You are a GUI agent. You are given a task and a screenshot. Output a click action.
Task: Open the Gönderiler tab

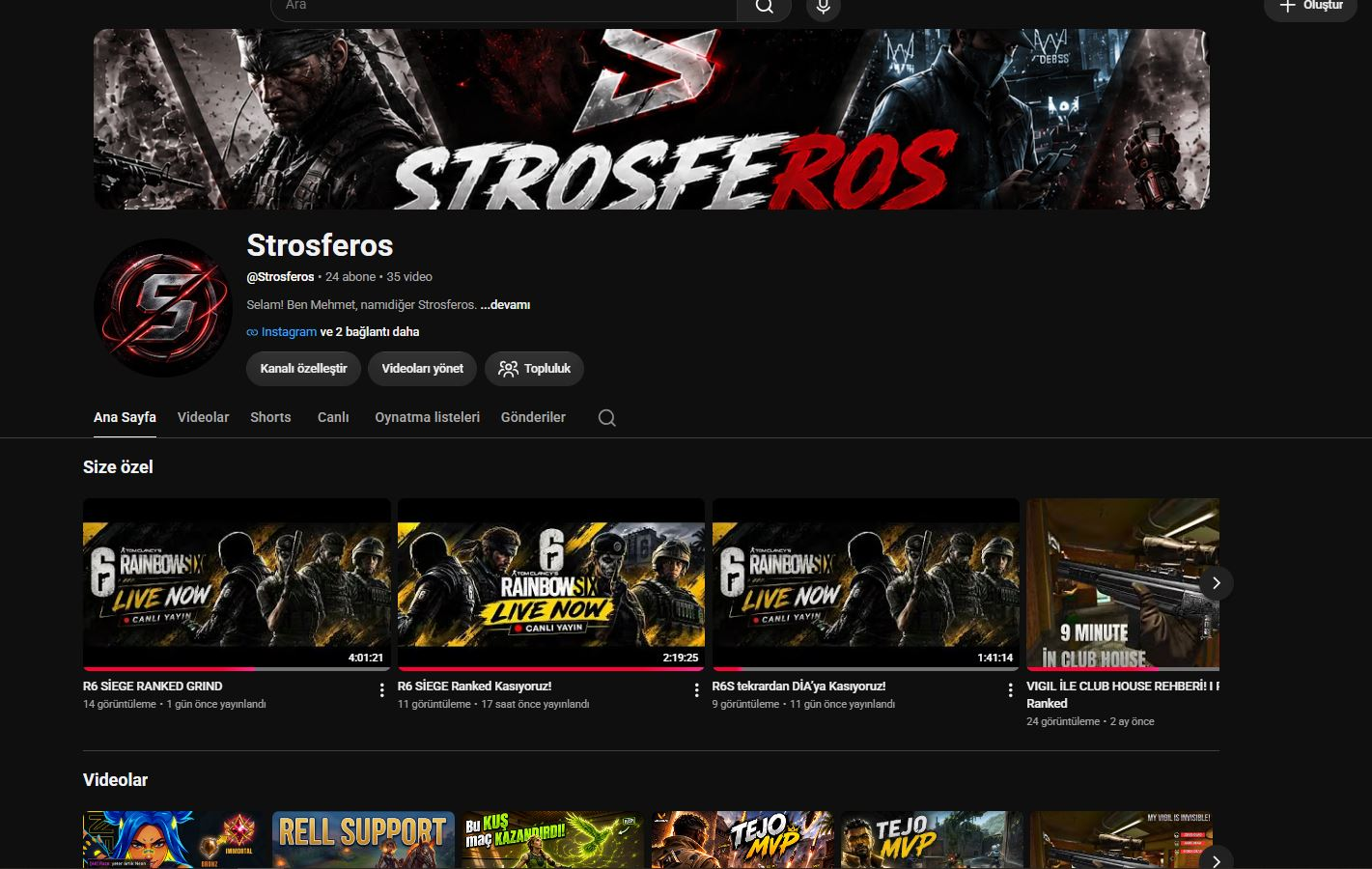pyautogui.click(x=533, y=417)
